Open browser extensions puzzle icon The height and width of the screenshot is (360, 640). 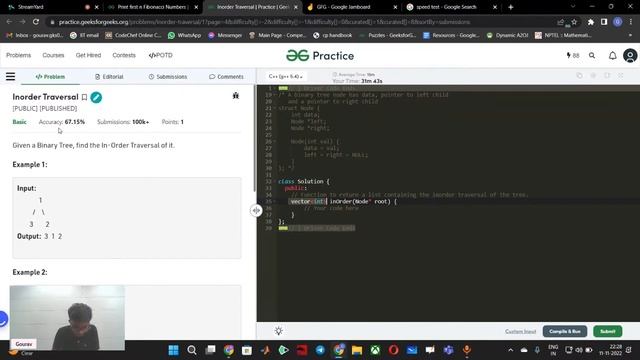[591, 22]
